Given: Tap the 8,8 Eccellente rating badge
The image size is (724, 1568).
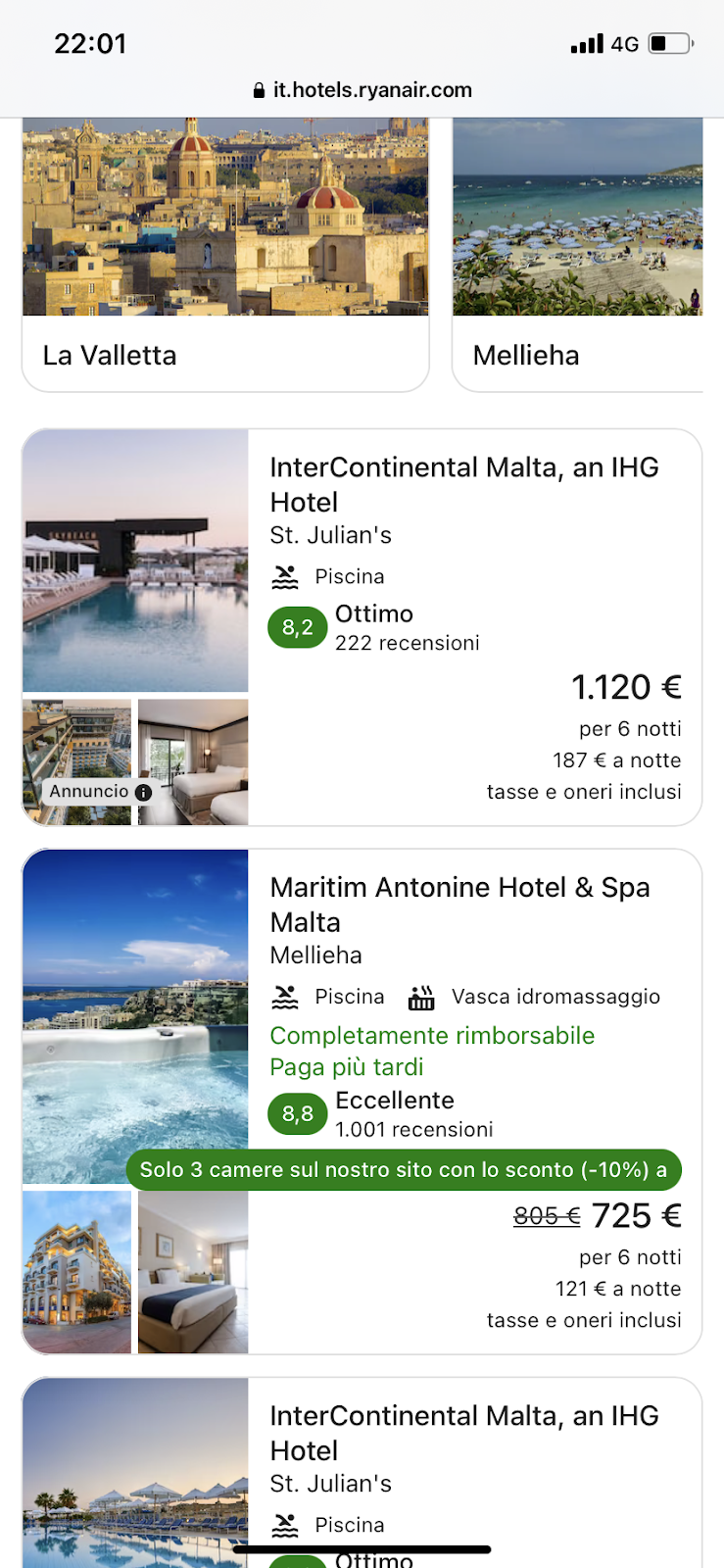Looking at the screenshot, I should pos(297,1114).
